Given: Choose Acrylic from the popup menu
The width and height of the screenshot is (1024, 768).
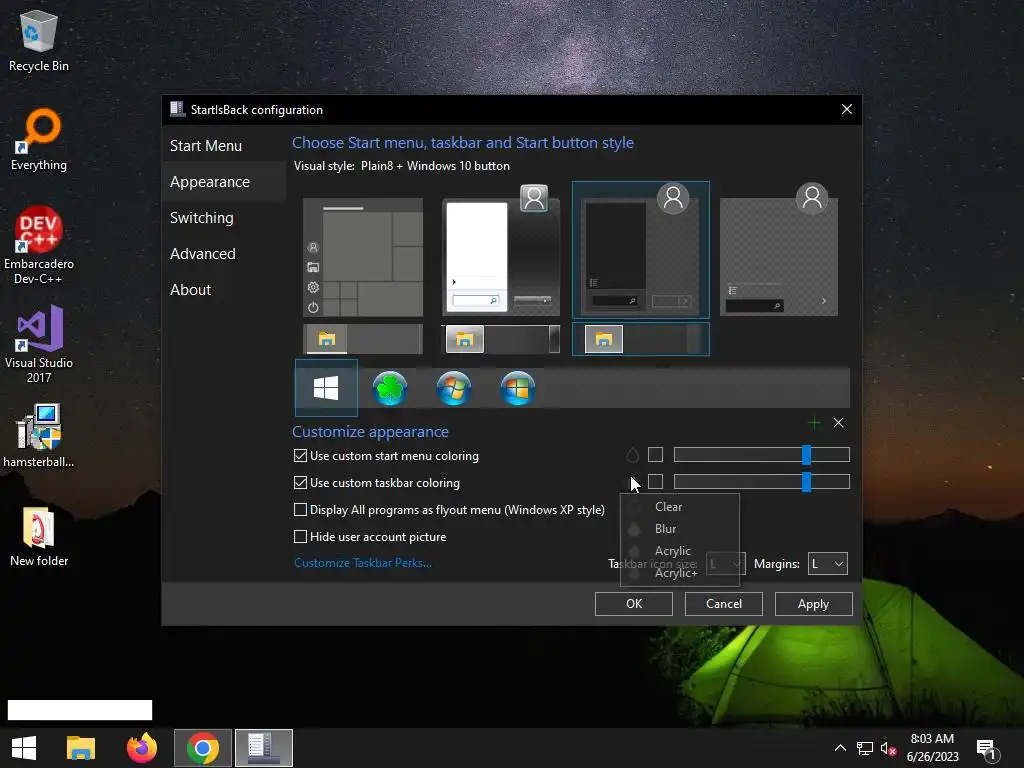Looking at the screenshot, I should tap(680, 551).
